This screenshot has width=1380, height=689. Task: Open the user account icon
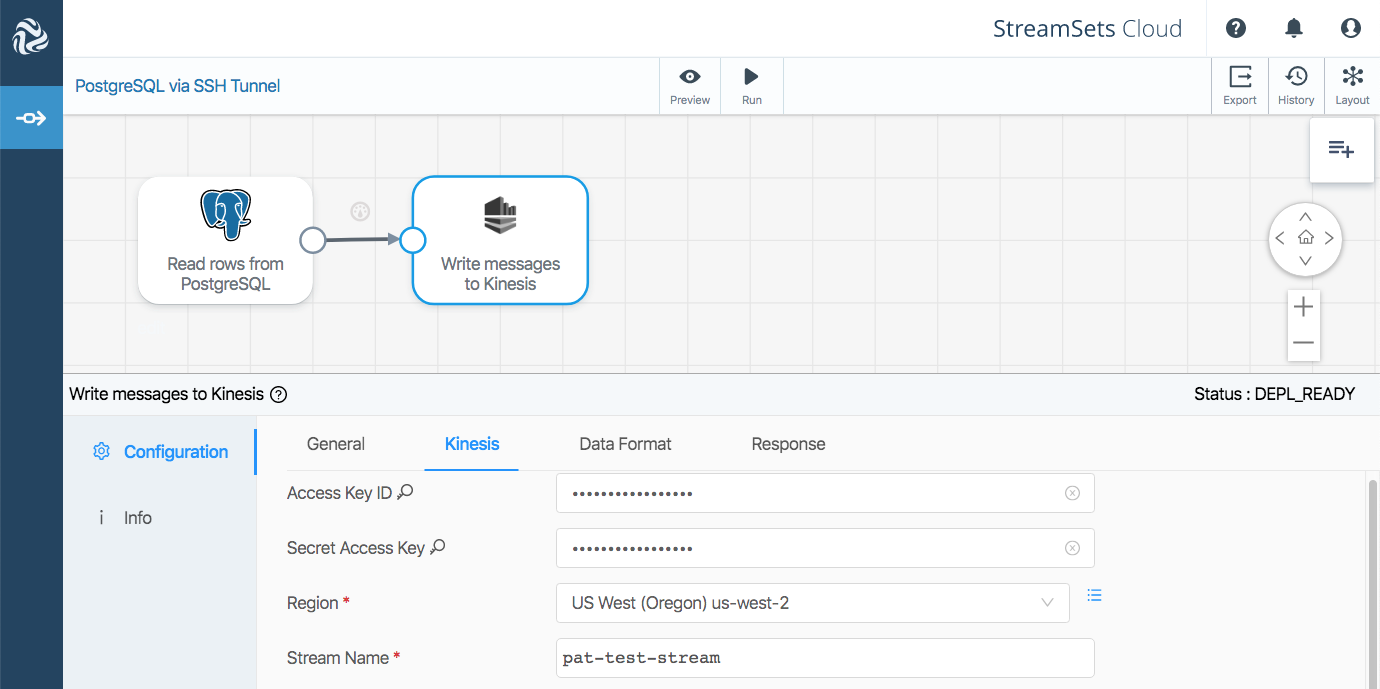click(x=1351, y=28)
